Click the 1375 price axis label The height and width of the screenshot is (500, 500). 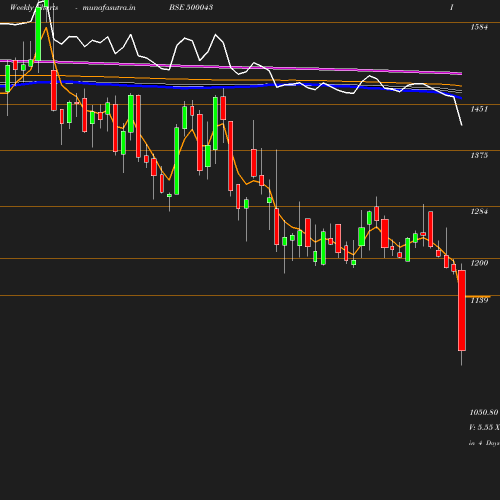[x=479, y=155]
